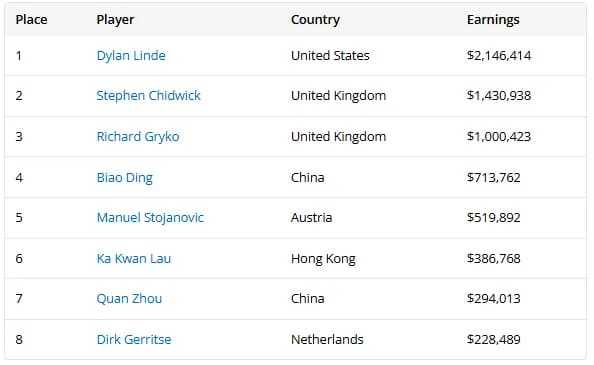Select the $1,000,423 earnings cell

coord(499,137)
